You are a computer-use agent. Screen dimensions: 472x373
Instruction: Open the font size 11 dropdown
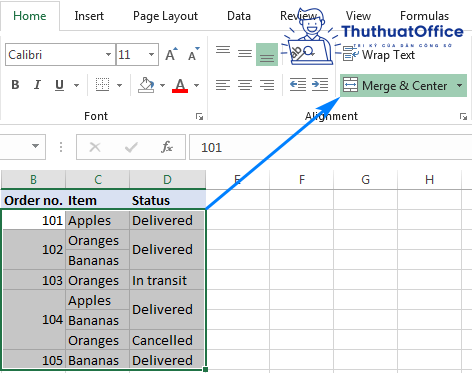[x=151, y=54]
